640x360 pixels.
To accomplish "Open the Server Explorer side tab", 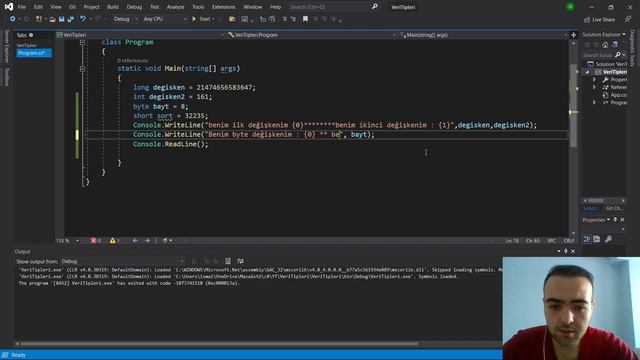I will pos(7,46).
